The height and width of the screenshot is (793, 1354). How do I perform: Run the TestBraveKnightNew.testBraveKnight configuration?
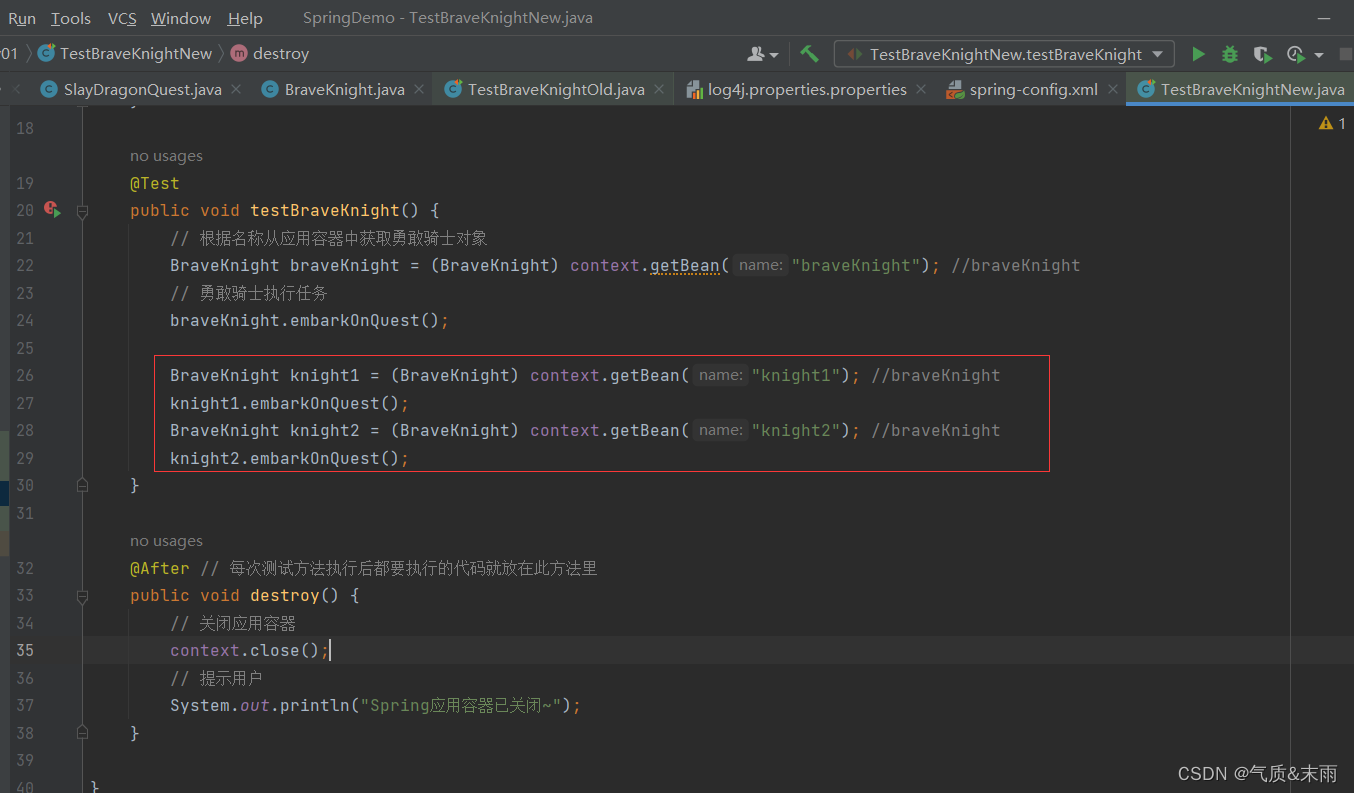pos(1198,54)
